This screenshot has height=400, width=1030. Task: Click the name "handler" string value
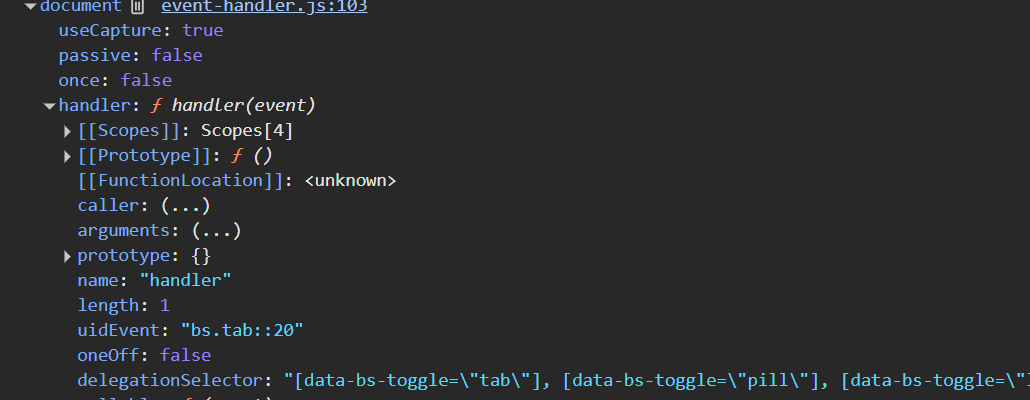185,280
